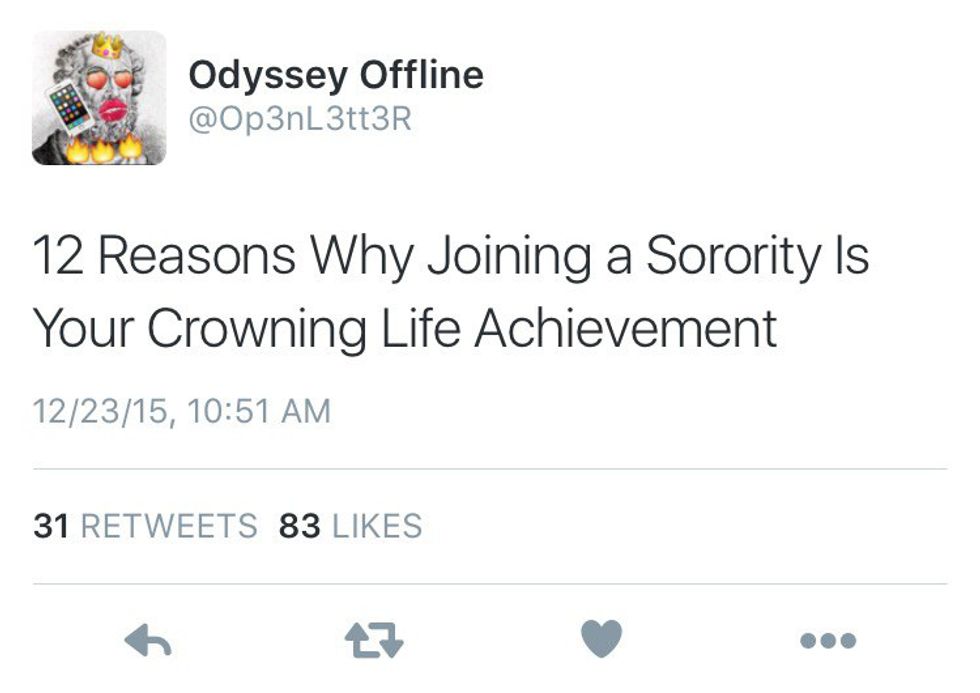Viewport: 980px width, 693px height.
Task: Click the number 31 beside RETWEETS
Action: [50, 526]
